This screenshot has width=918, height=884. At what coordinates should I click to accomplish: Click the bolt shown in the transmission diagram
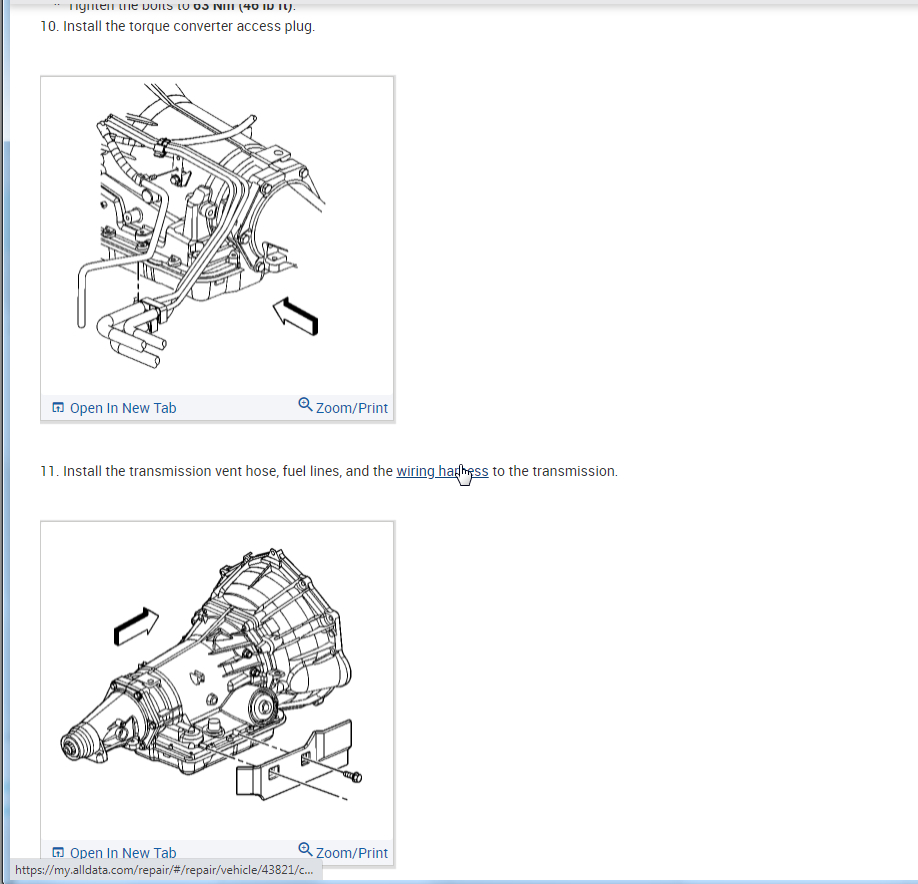pos(353,776)
